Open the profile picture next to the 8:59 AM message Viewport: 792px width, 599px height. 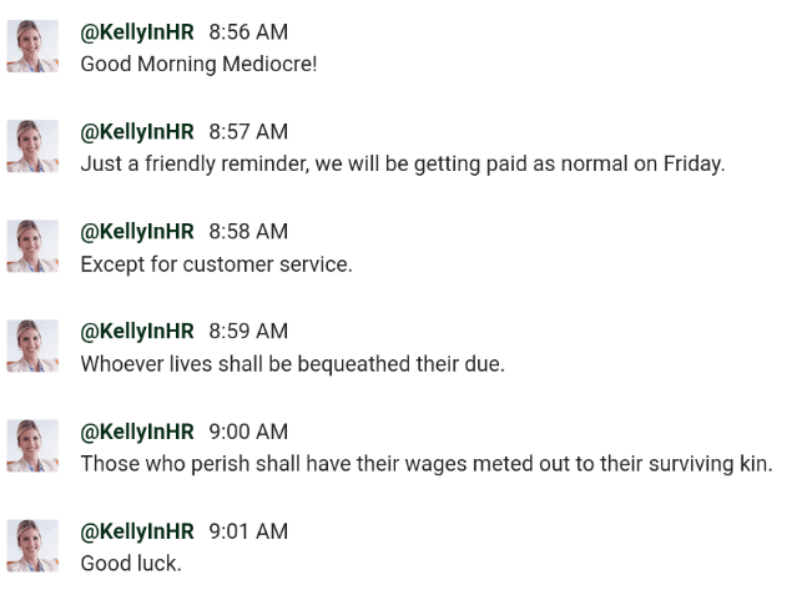[x=33, y=346]
